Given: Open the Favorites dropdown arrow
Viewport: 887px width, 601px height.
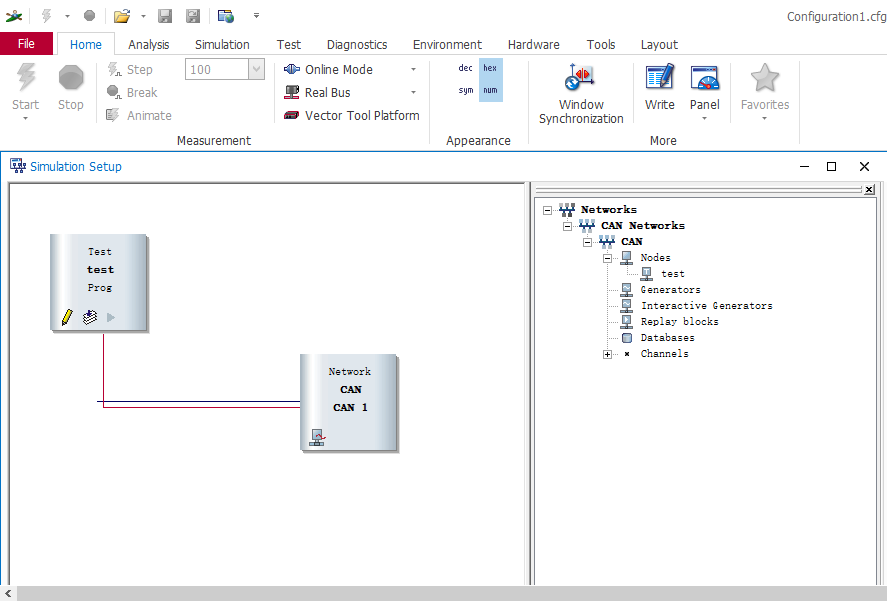Looking at the screenshot, I should [x=764, y=118].
